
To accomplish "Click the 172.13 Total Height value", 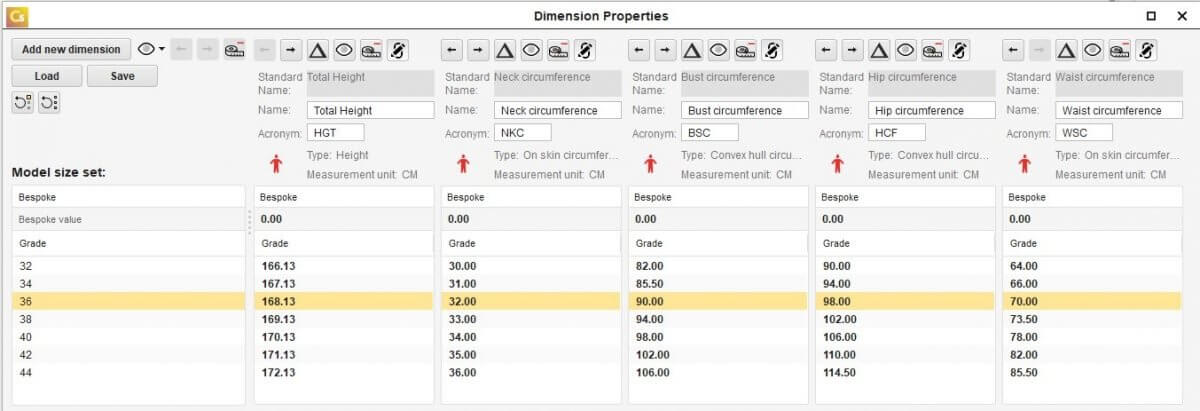I will click(x=278, y=372).
